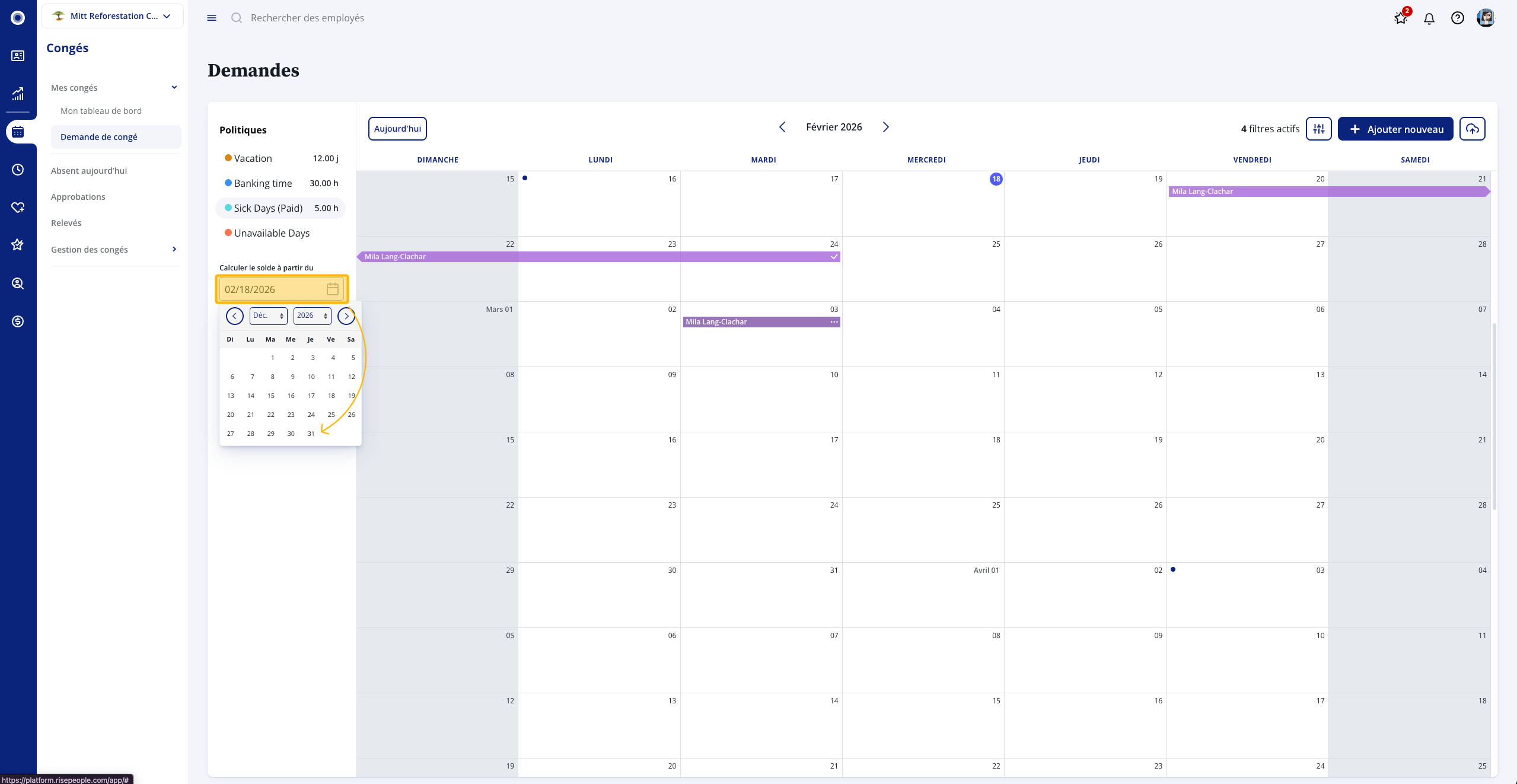Open the filter settings sliders icon
Viewport: 1517px width, 784px height.
(1318, 129)
